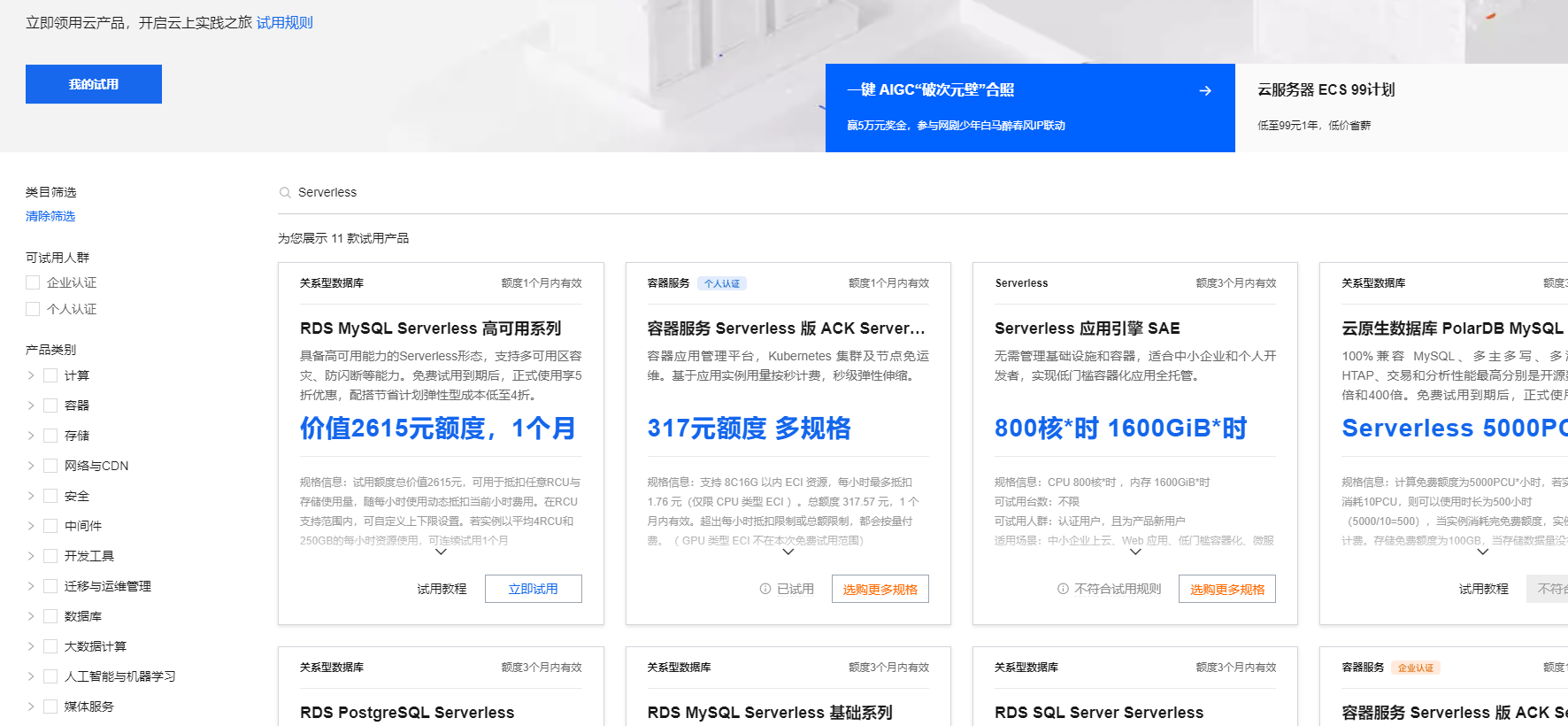
Task: Expand PolarDB MySQL card spec details chevron
Action: [x=1483, y=552]
